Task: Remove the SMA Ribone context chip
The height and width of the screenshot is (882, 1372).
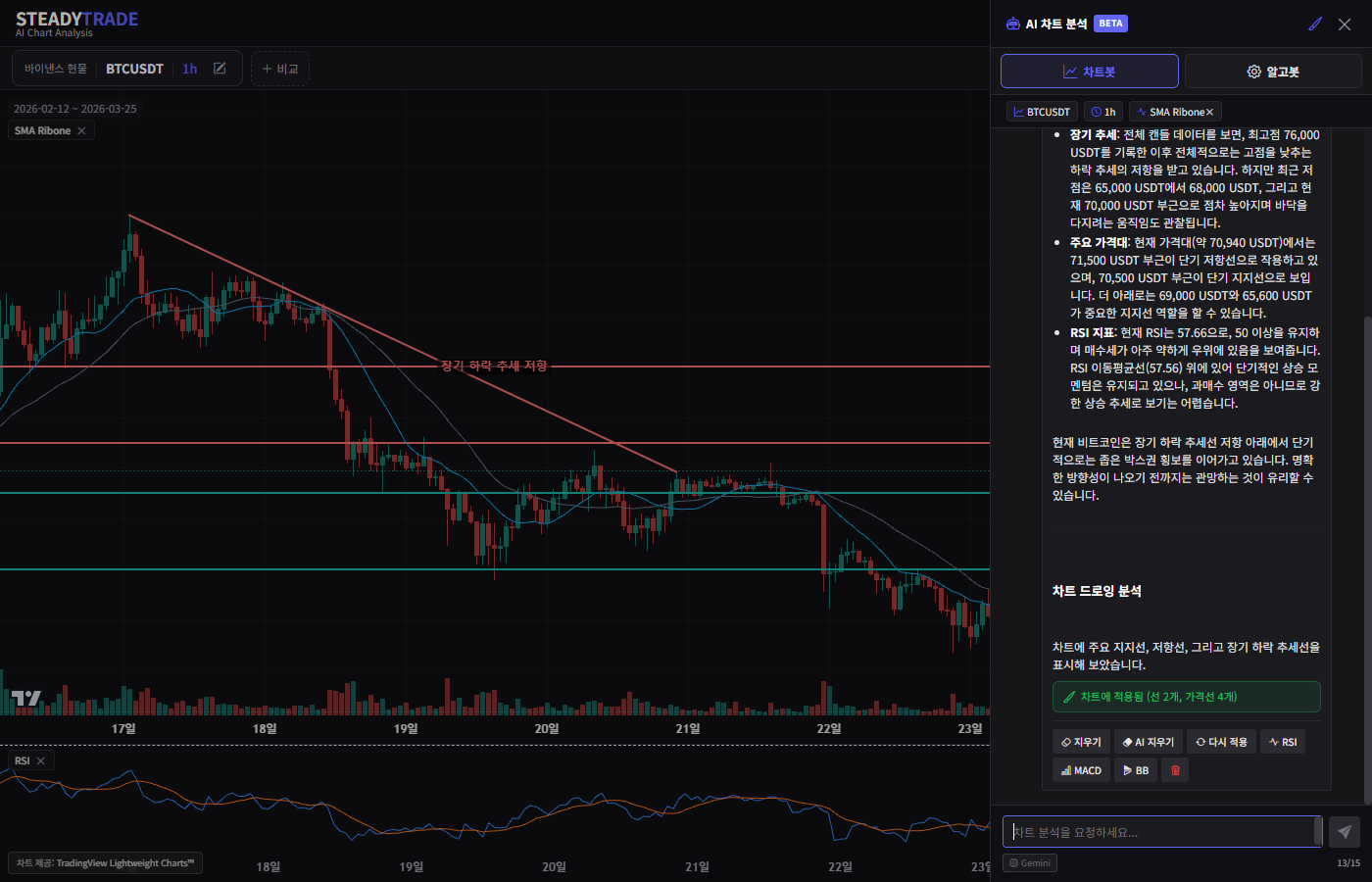Action: pyautogui.click(x=1209, y=113)
